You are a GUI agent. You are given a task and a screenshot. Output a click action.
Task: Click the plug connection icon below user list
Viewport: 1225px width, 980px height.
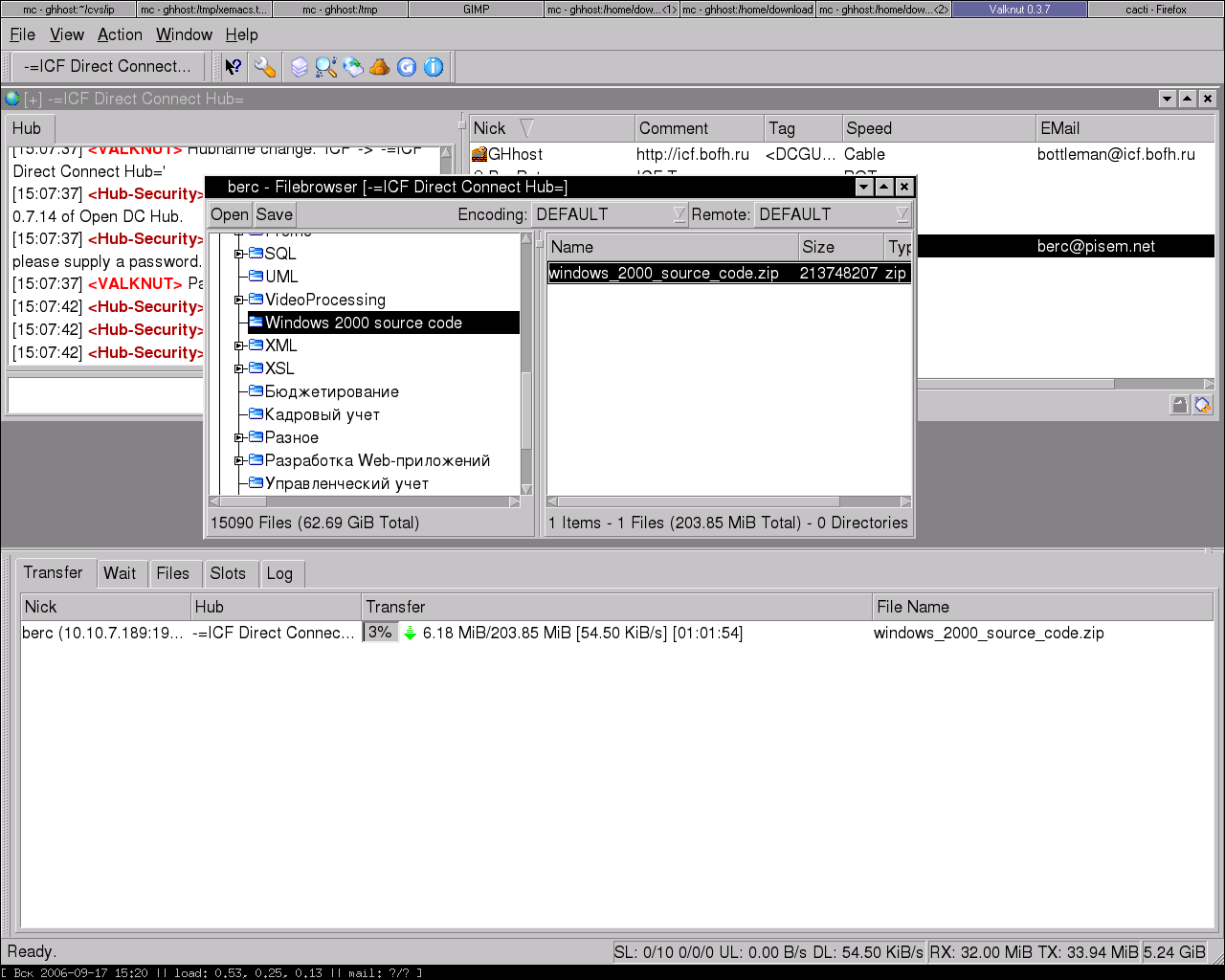coord(1202,405)
